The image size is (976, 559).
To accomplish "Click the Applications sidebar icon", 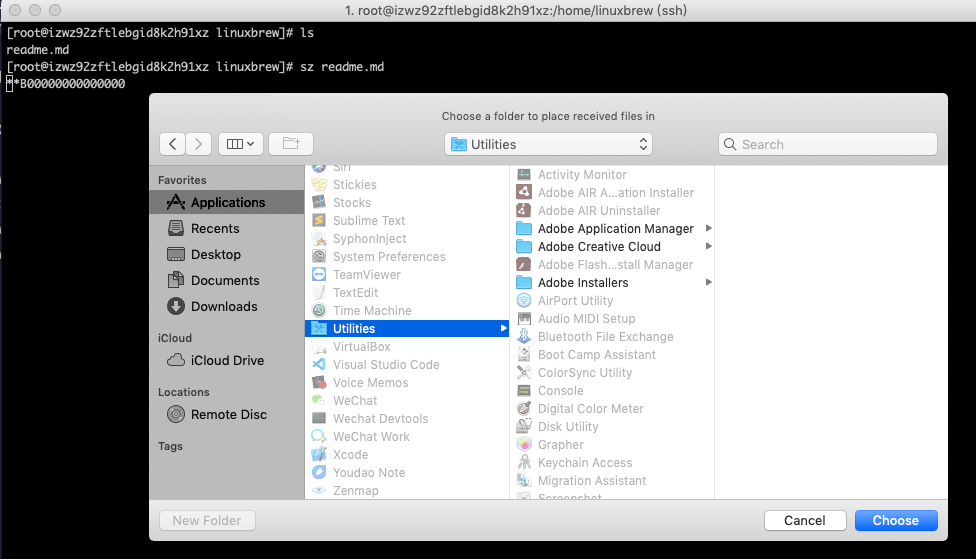I will [176, 202].
